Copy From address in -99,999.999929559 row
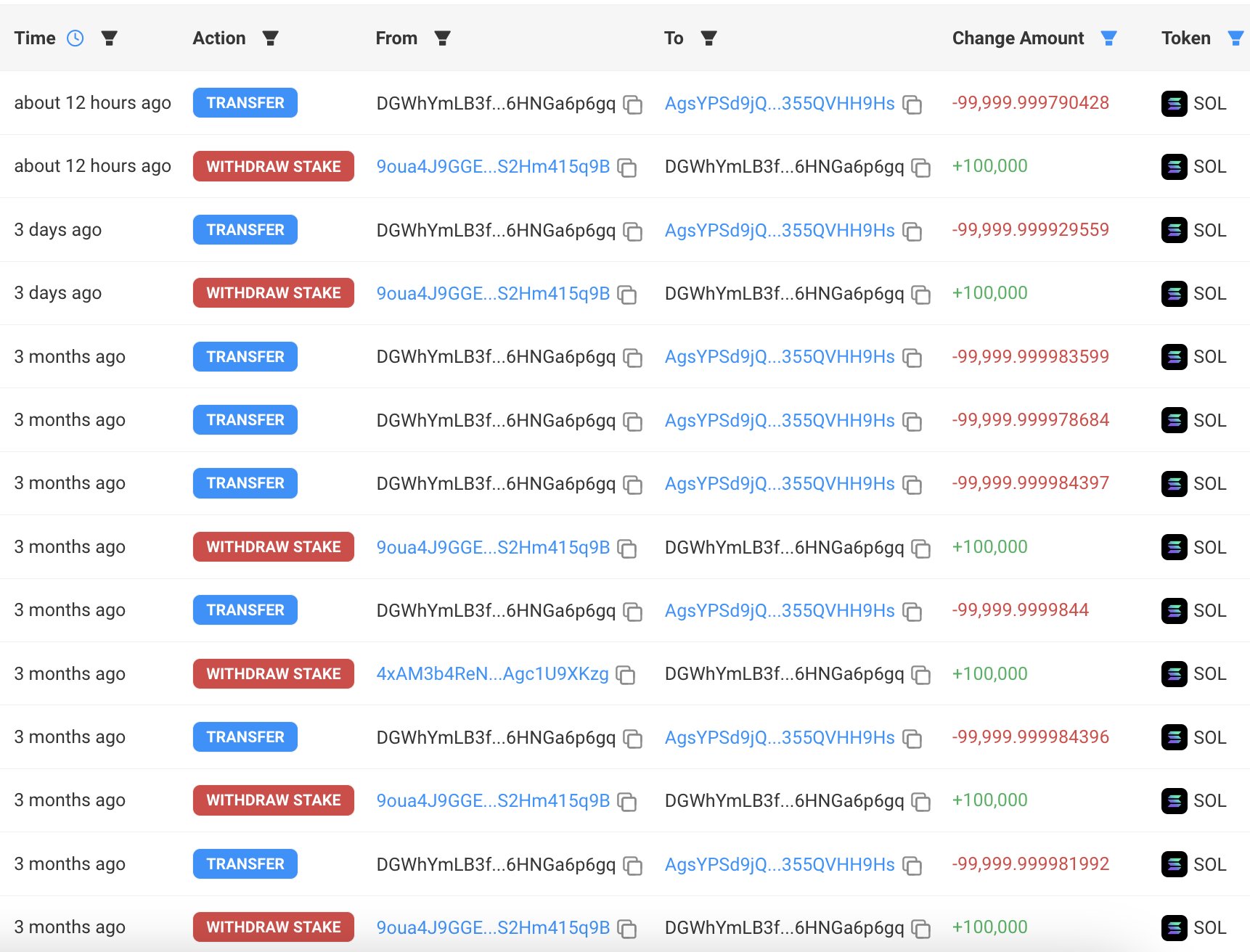 click(633, 231)
